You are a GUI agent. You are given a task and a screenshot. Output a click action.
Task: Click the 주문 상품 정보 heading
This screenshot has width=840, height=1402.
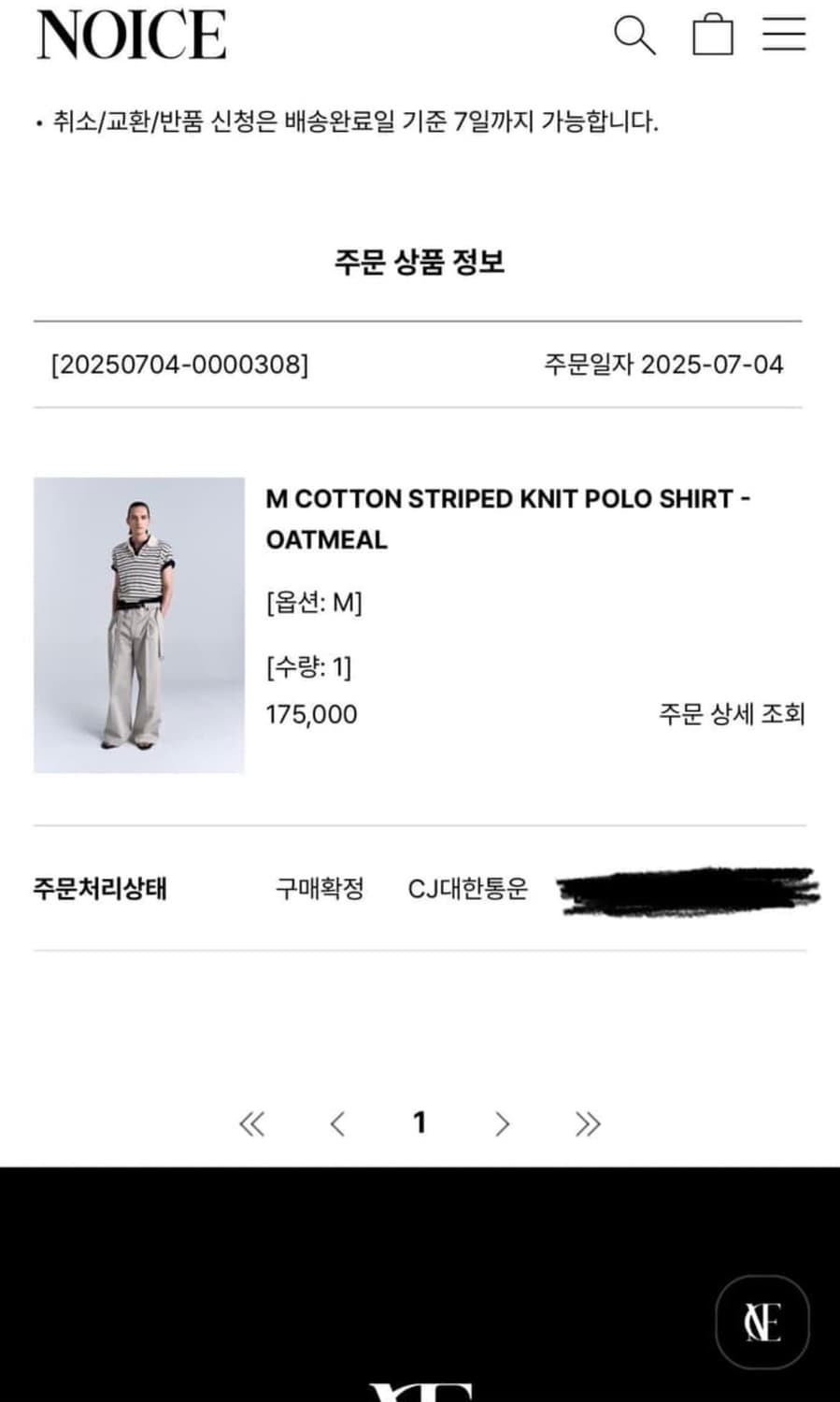tap(420, 262)
